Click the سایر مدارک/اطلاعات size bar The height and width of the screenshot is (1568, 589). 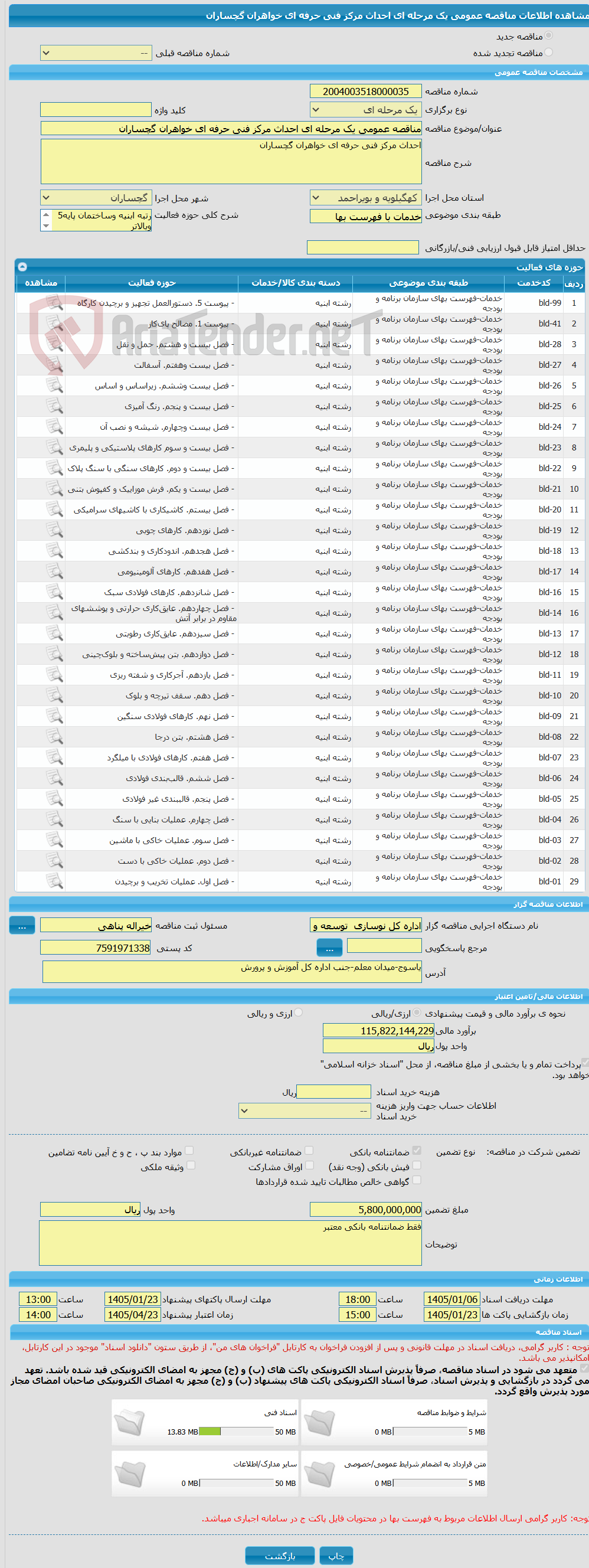point(236,1484)
